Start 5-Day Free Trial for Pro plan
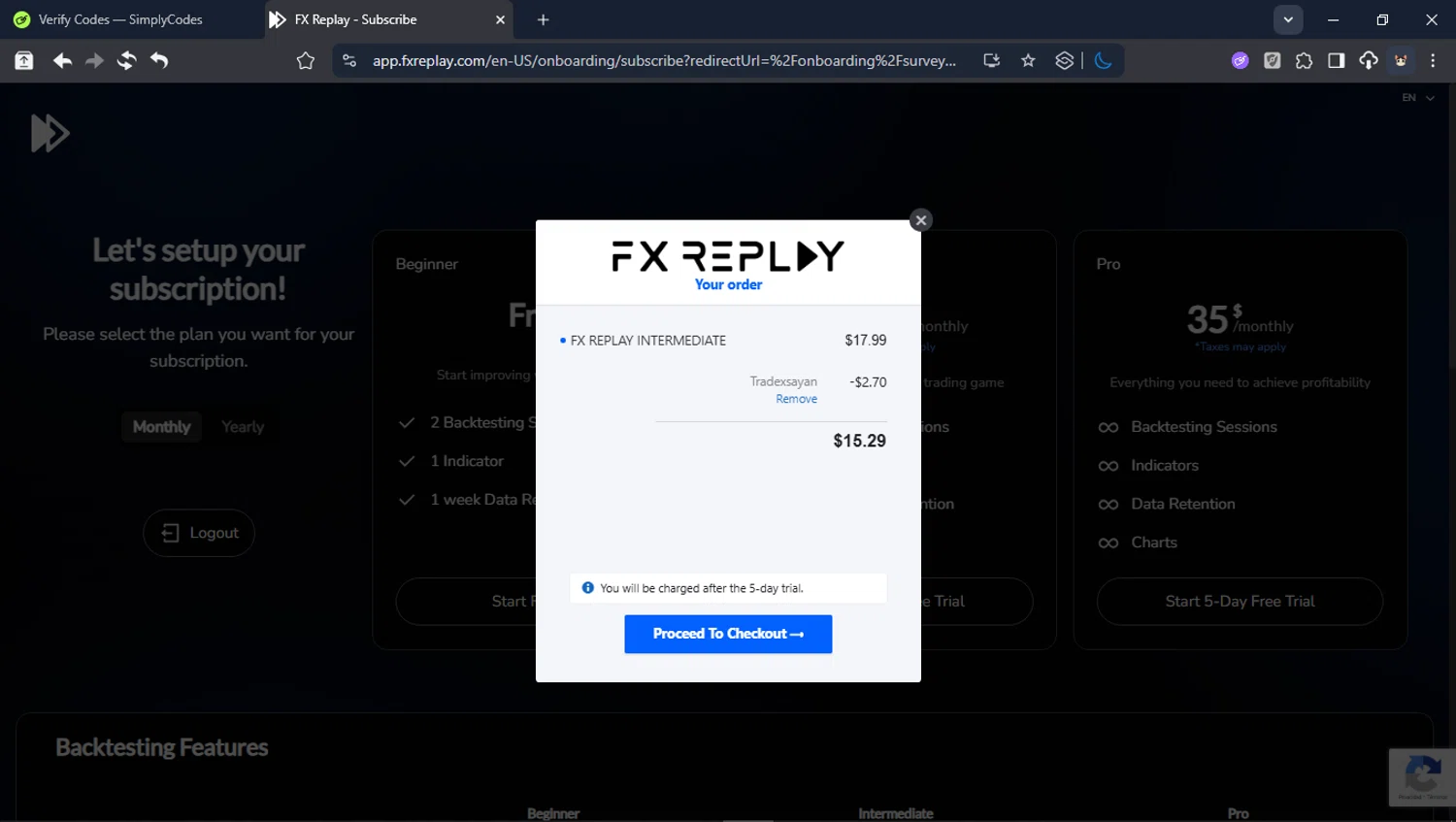 1240,602
